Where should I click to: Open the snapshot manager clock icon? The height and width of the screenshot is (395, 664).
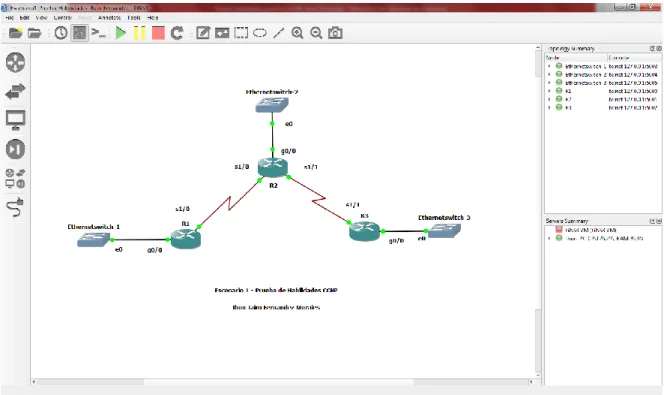[x=61, y=33]
